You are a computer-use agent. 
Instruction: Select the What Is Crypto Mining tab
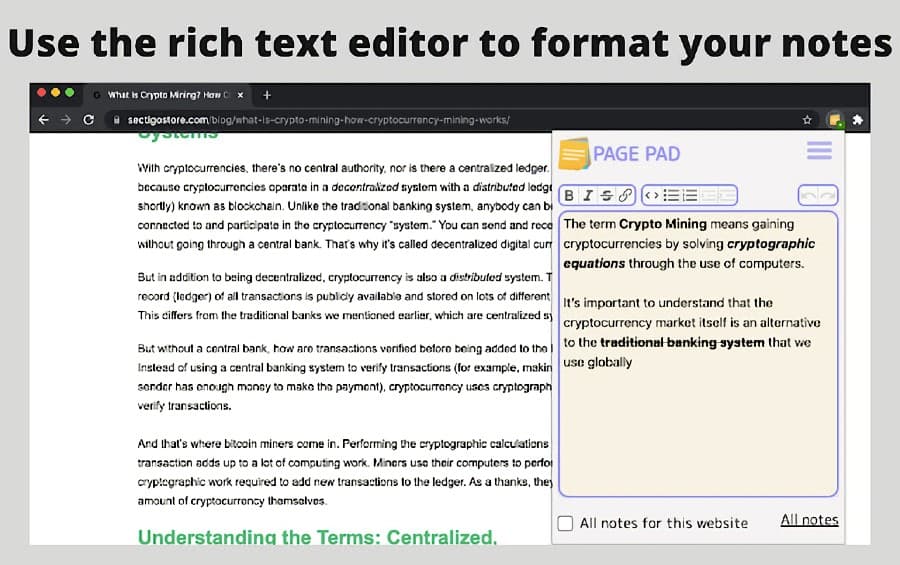(168, 95)
